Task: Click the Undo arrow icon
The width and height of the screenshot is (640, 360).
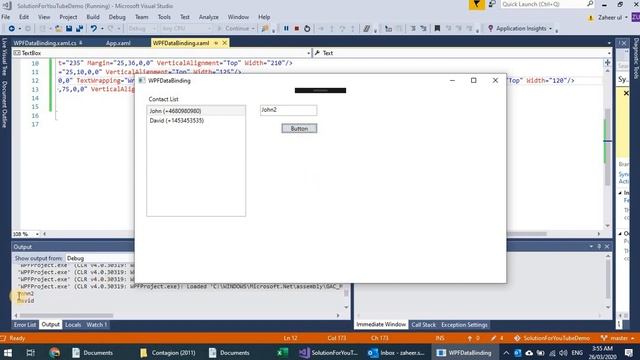Action: pos(93,29)
